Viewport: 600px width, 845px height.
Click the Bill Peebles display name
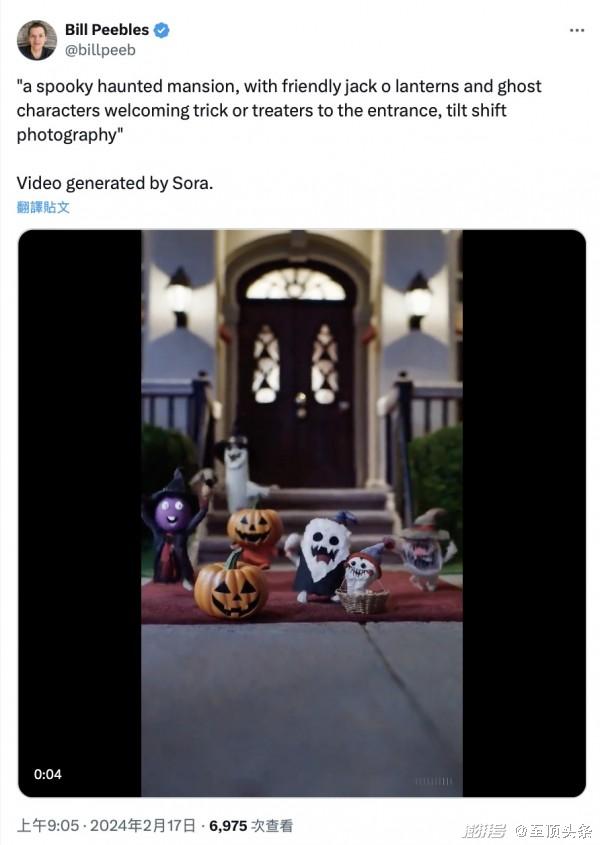pyautogui.click(x=107, y=30)
